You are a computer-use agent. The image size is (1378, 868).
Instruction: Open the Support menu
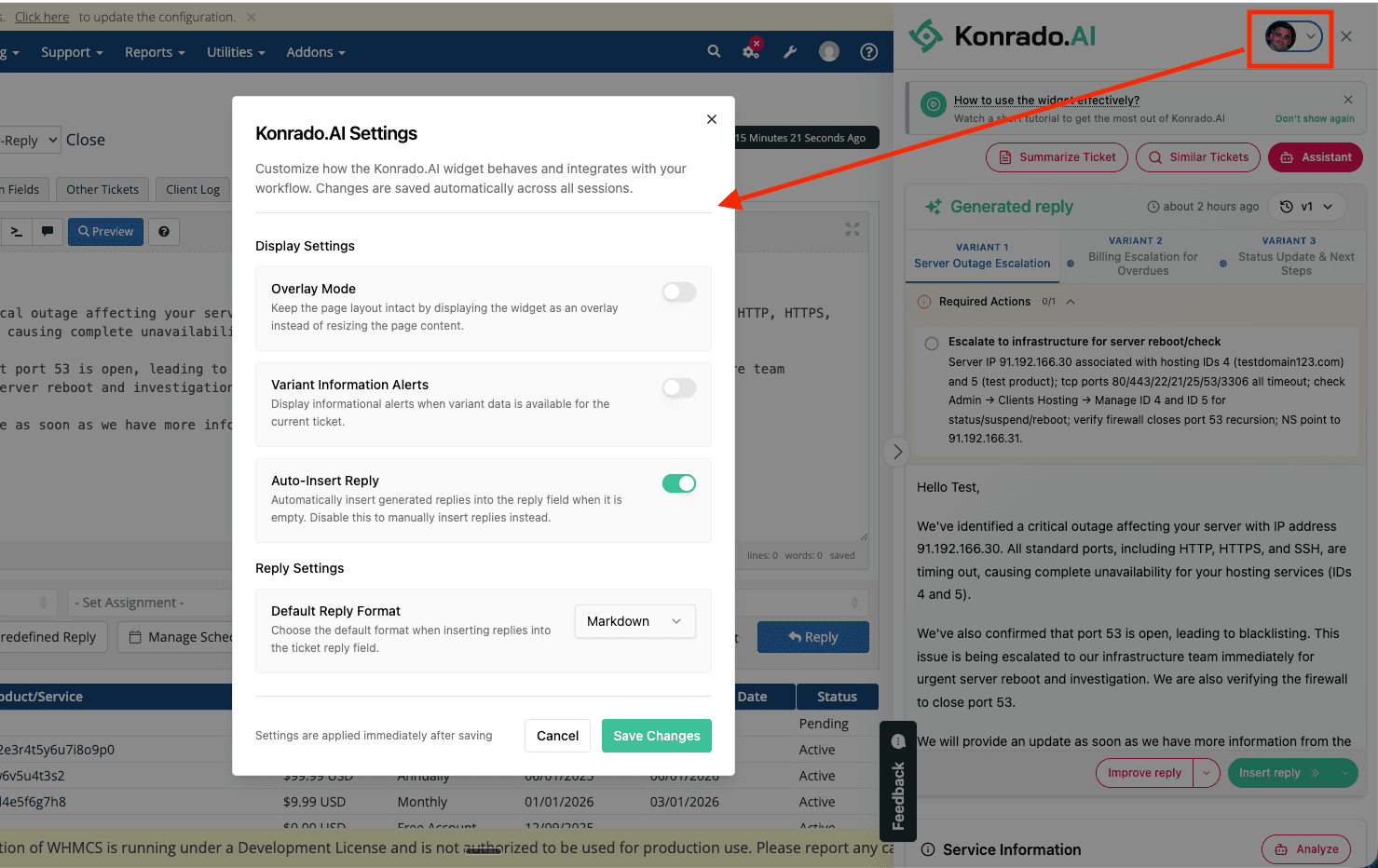tap(72, 52)
